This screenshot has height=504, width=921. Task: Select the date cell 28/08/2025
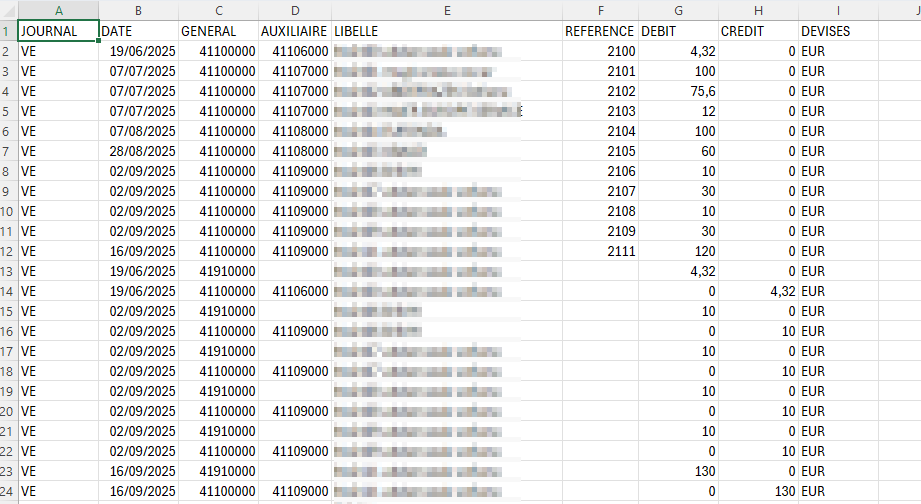pos(138,151)
